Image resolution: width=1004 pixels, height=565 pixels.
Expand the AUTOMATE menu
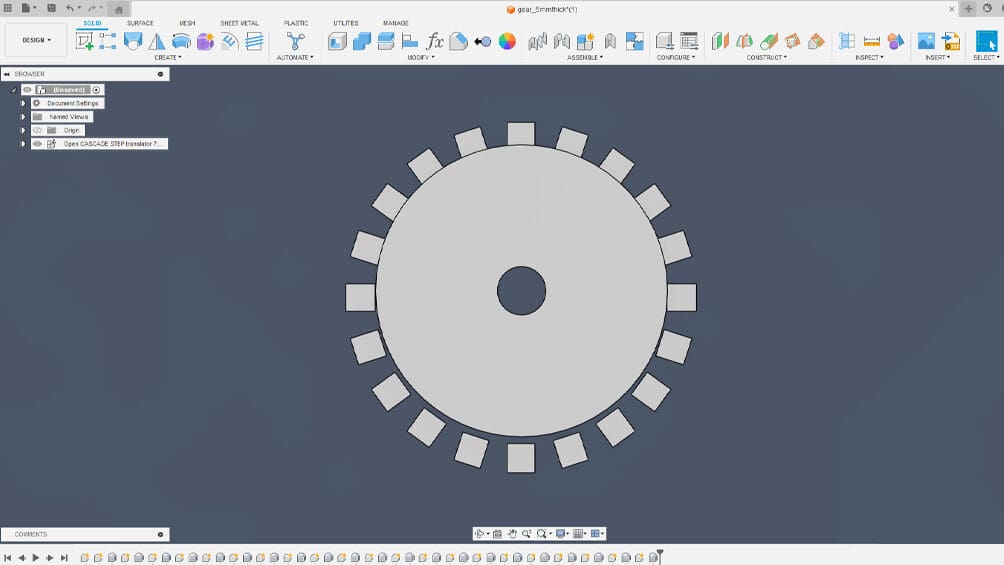coord(295,58)
